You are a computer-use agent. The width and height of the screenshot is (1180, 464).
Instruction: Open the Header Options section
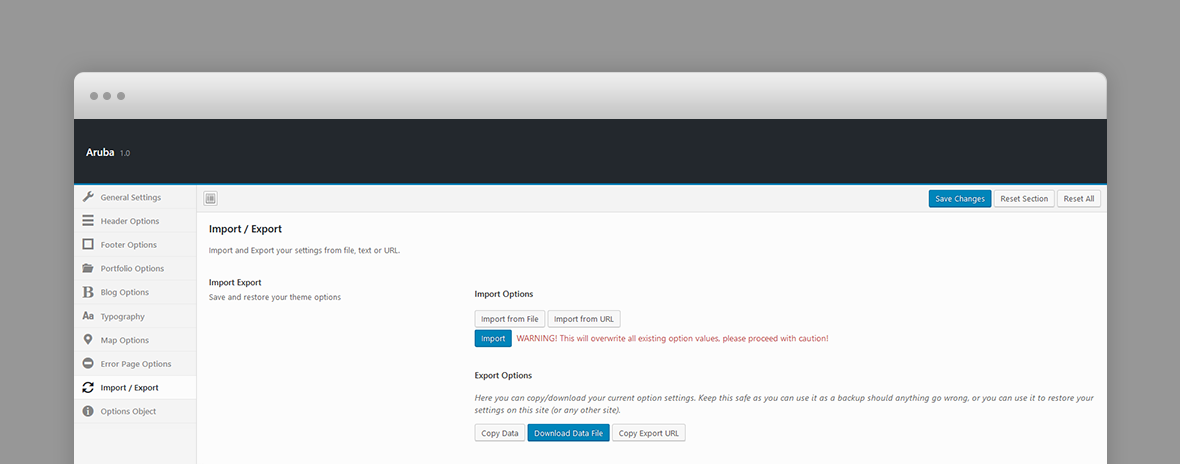point(135,221)
